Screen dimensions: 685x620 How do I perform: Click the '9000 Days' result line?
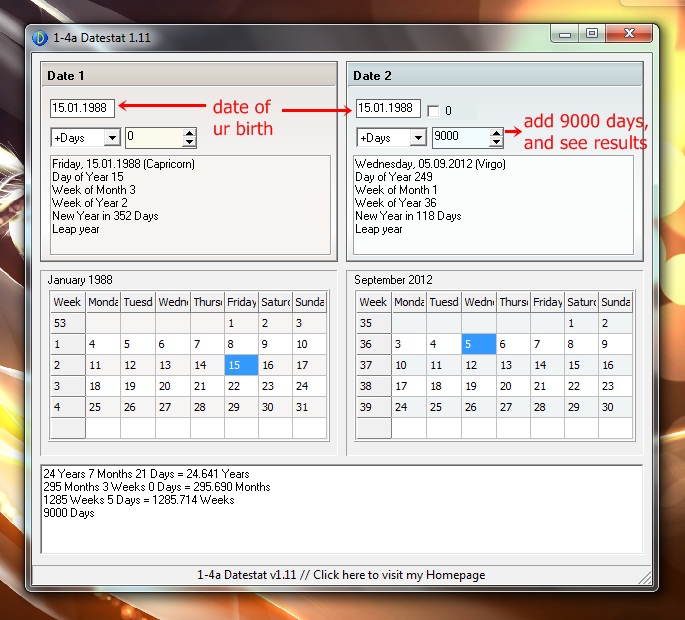tap(69, 513)
